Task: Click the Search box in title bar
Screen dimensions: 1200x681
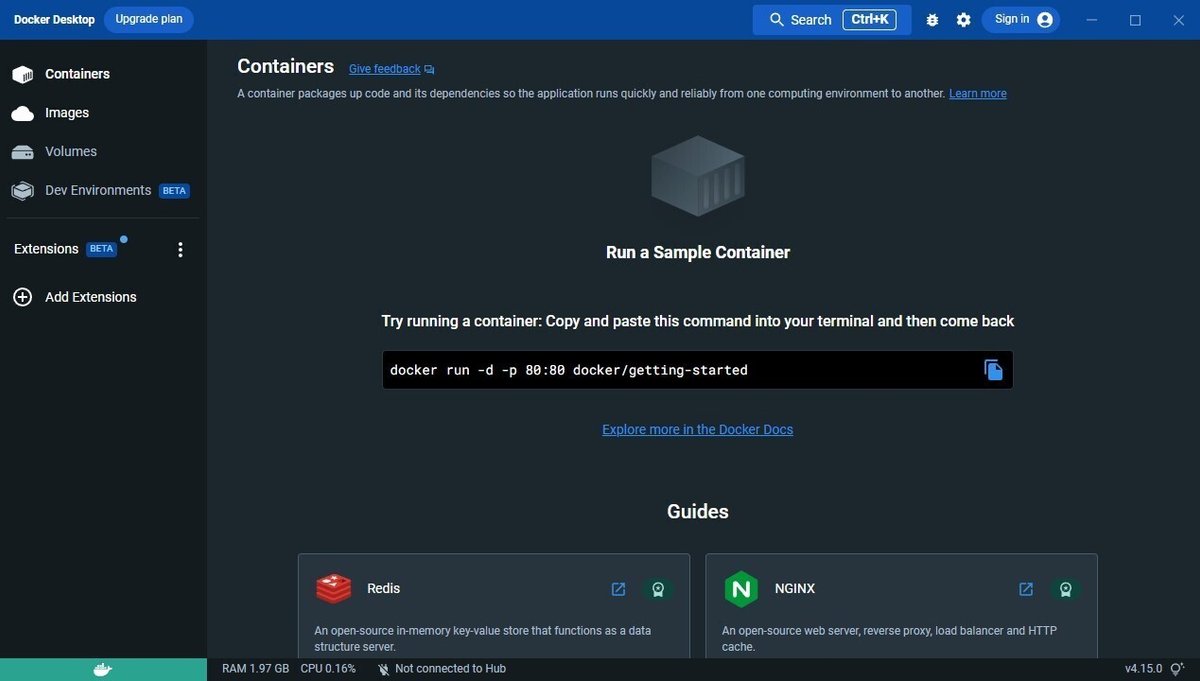Action: [832, 20]
